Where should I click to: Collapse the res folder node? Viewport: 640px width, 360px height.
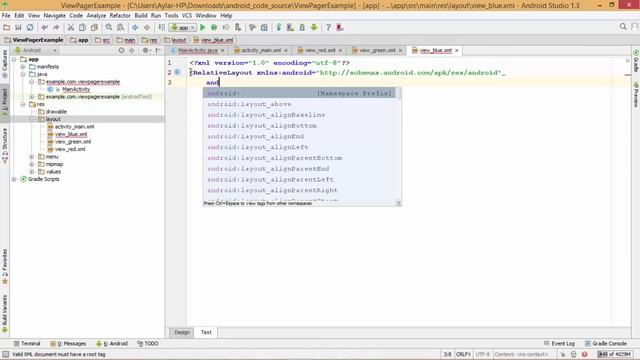23,104
